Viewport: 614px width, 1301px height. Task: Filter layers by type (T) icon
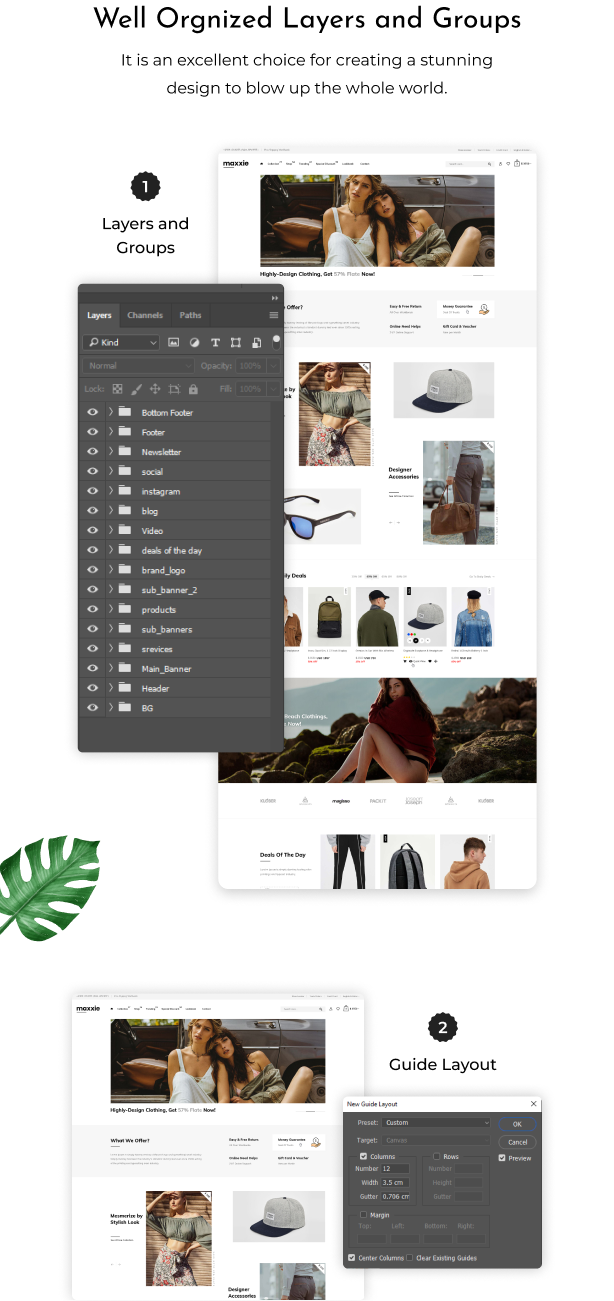[215, 342]
